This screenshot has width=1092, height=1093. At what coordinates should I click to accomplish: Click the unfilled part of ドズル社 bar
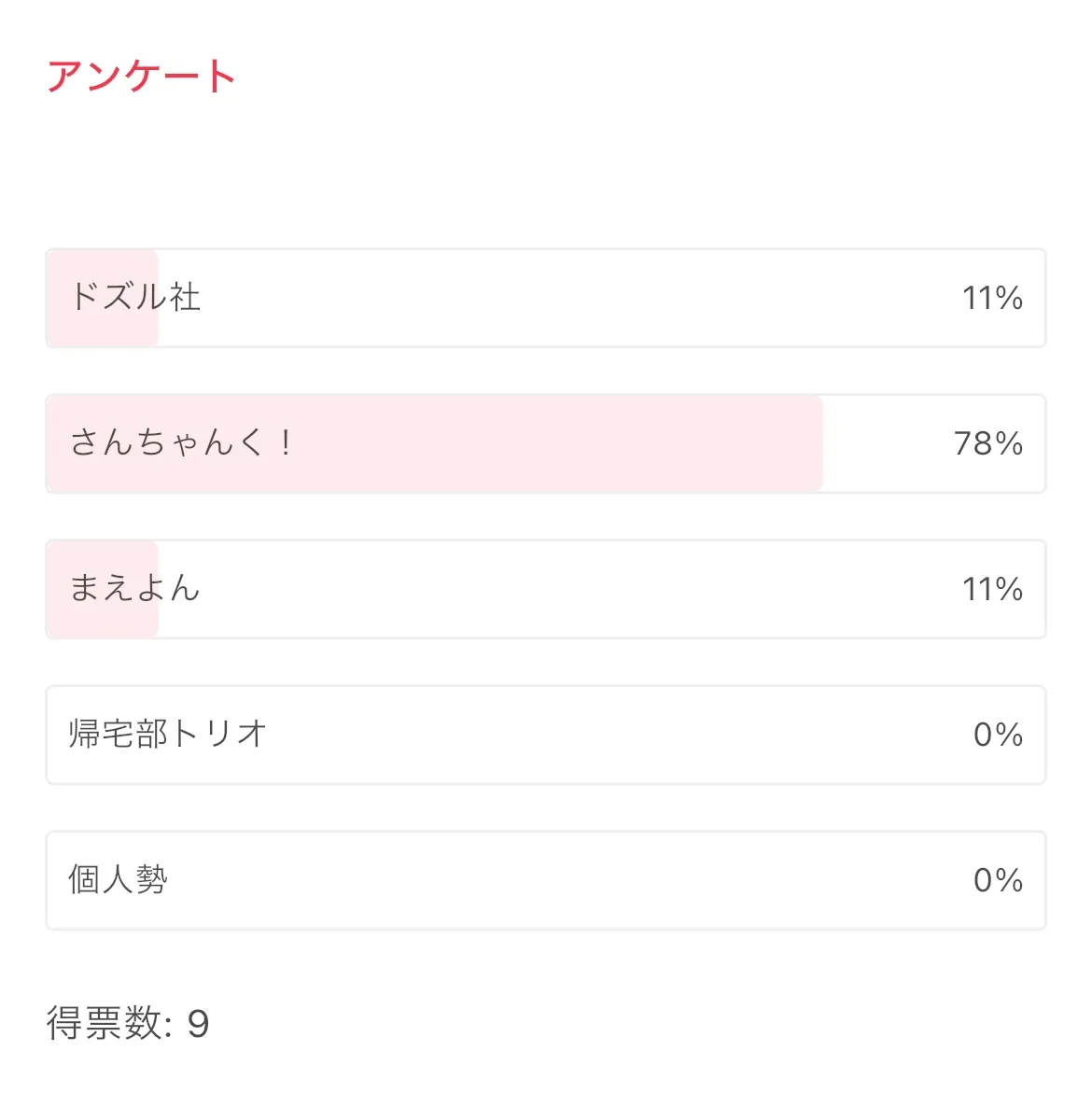click(560, 299)
